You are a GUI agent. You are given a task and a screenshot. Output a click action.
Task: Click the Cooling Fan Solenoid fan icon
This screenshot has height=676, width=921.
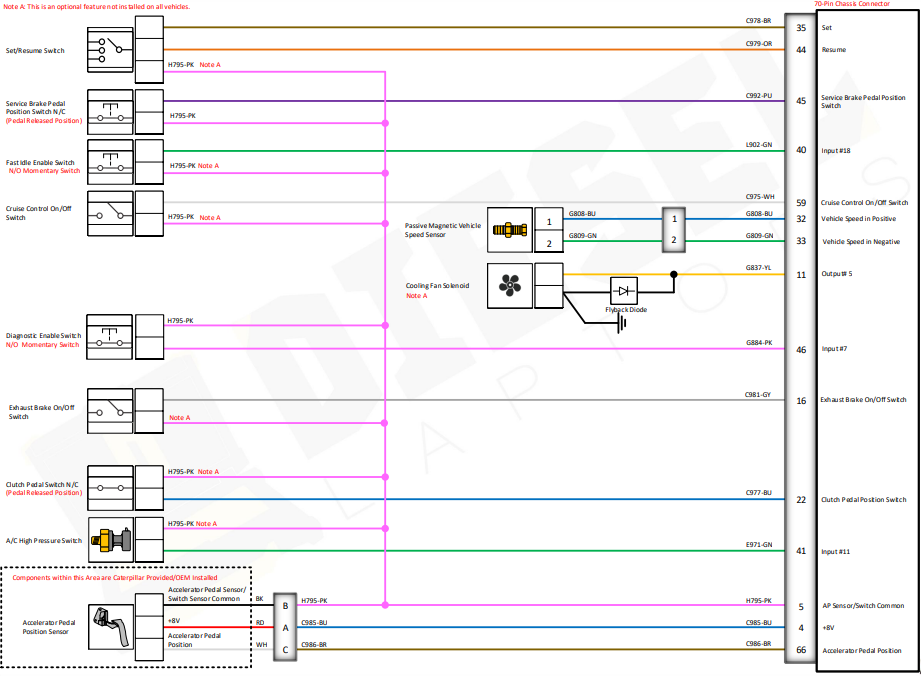coord(510,285)
